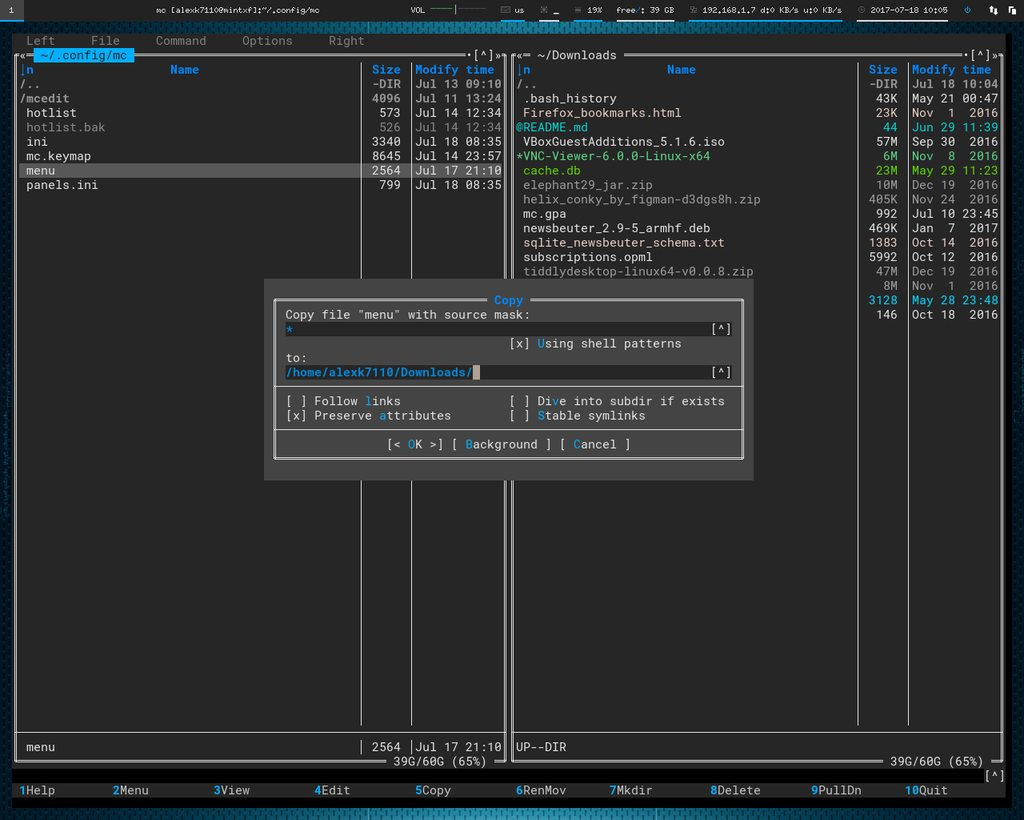Click the keyboard layout icon beside 'us'

click(x=506, y=10)
